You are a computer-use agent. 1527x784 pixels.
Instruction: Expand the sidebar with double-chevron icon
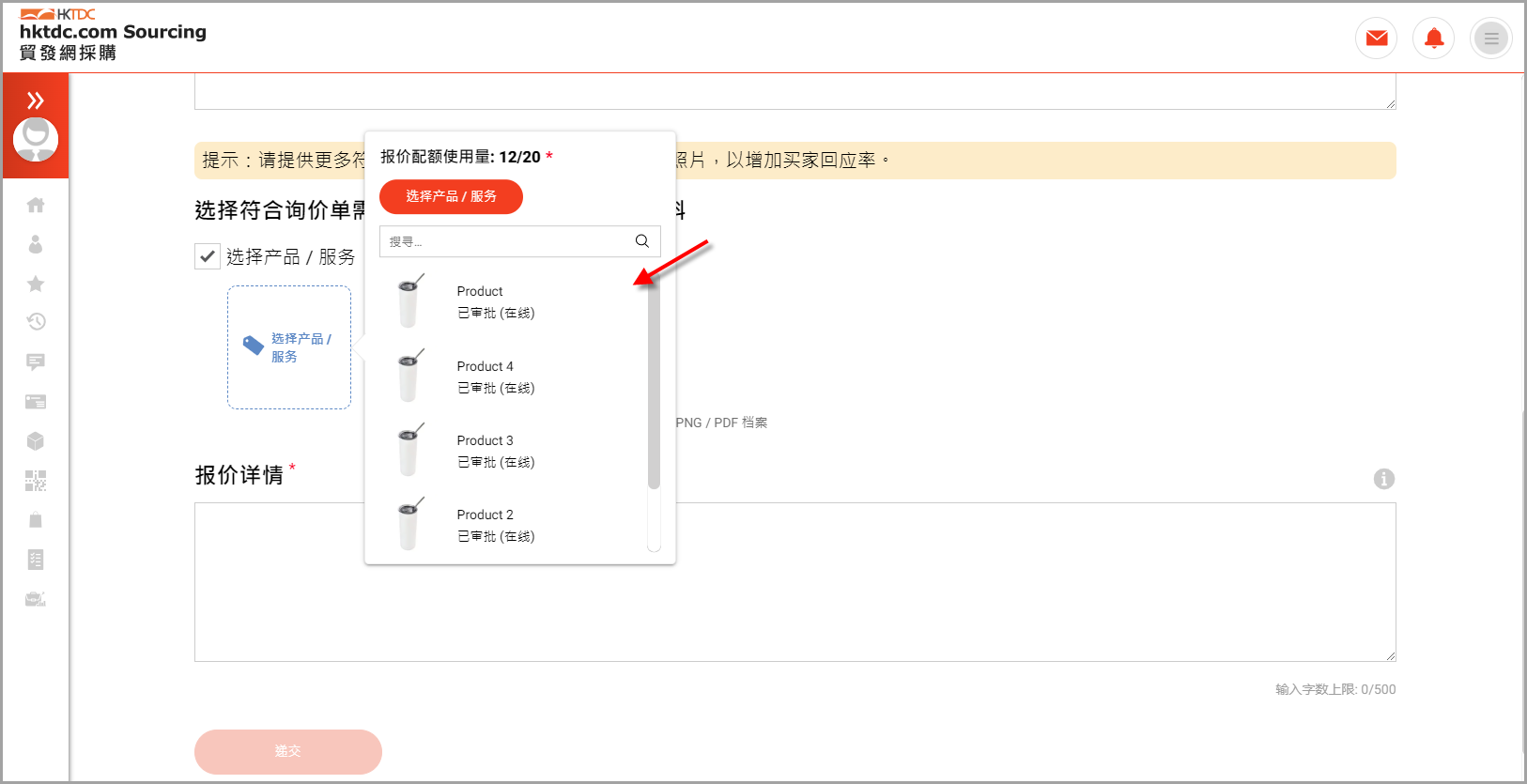36,100
